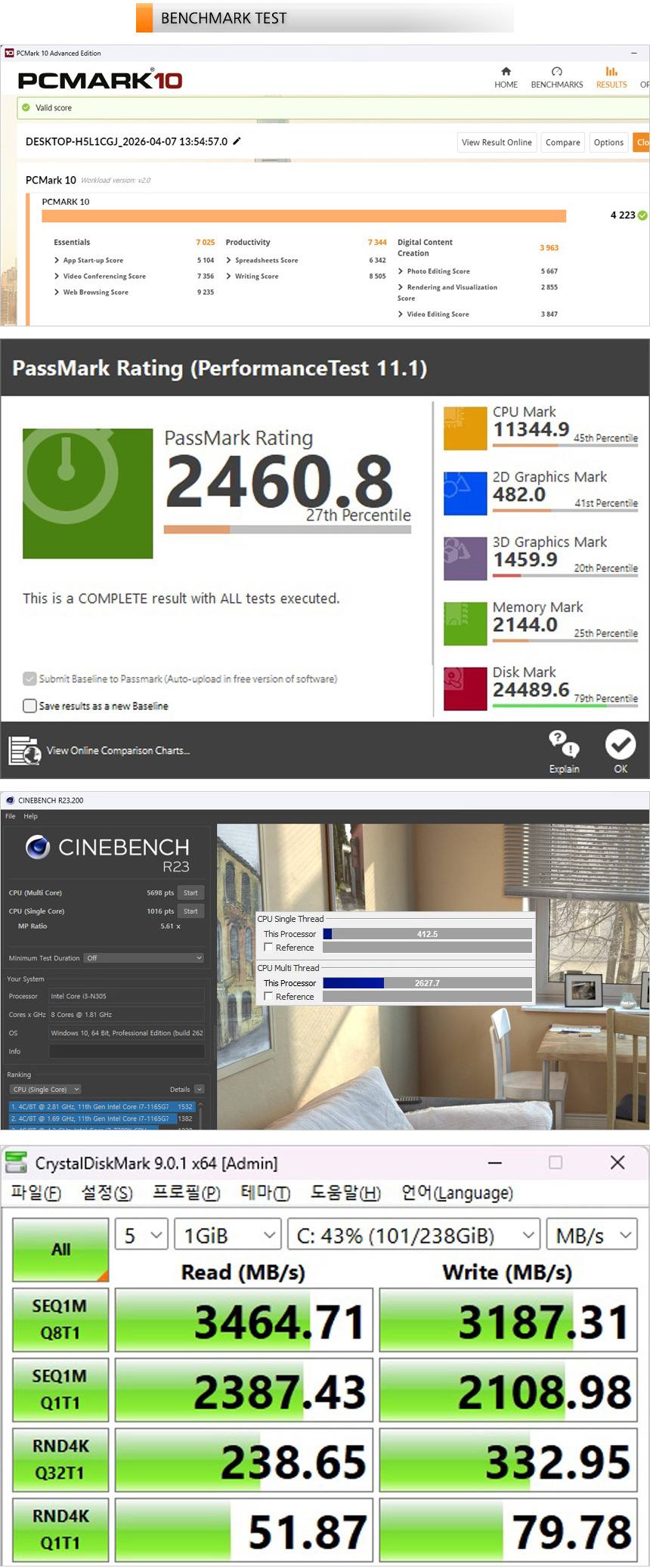Click the PCMark Home icon

point(506,72)
